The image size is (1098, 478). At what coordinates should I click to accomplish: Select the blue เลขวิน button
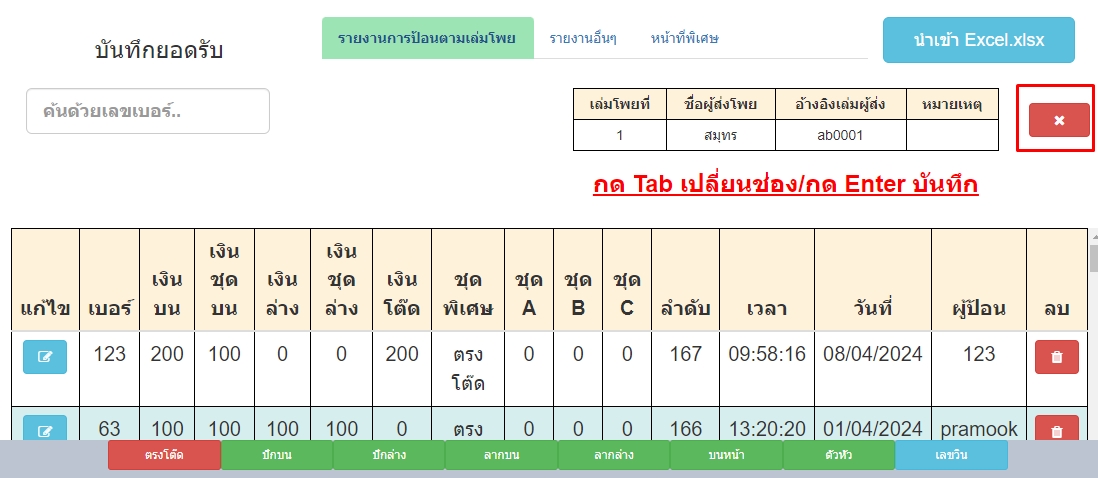(950, 455)
